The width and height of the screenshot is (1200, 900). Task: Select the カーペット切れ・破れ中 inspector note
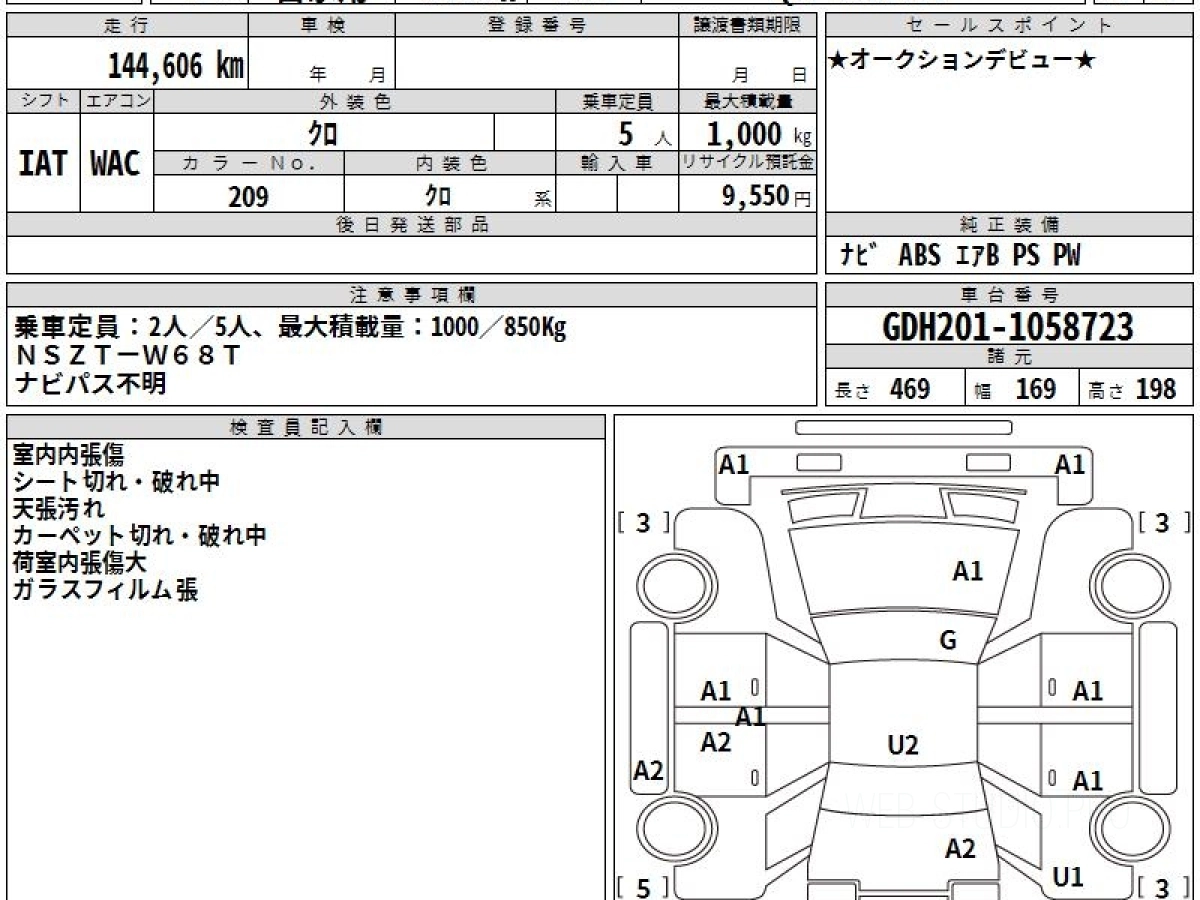click(x=139, y=536)
